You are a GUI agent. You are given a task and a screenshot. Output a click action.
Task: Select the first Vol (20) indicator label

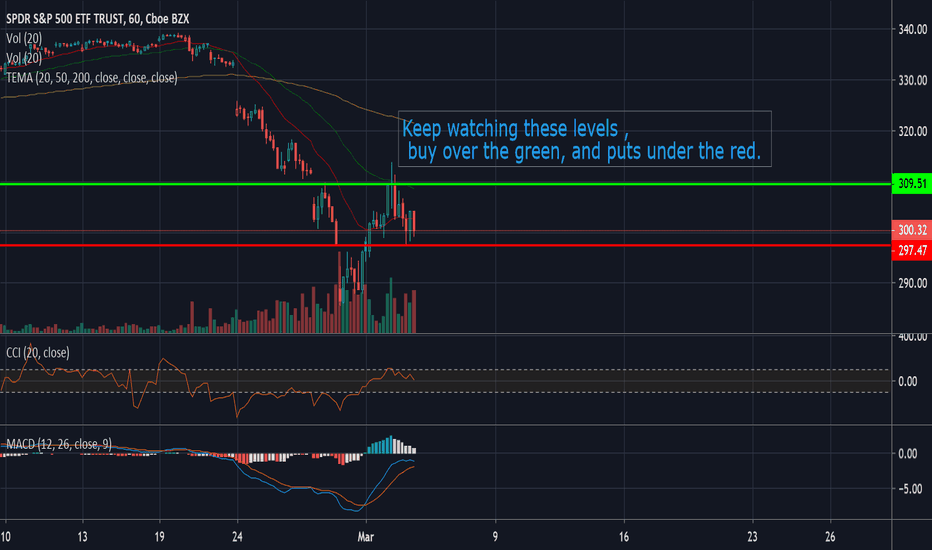(24, 39)
